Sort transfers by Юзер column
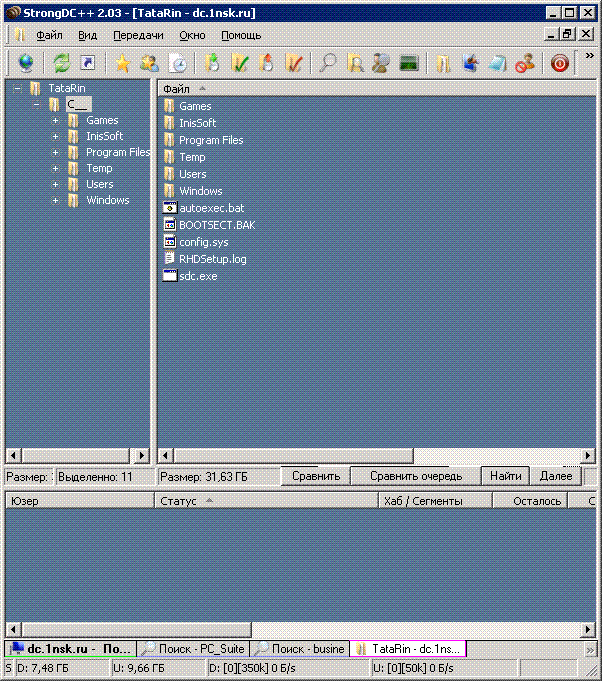Viewport: 603px width, 681px height. pyautogui.click(x=80, y=501)
